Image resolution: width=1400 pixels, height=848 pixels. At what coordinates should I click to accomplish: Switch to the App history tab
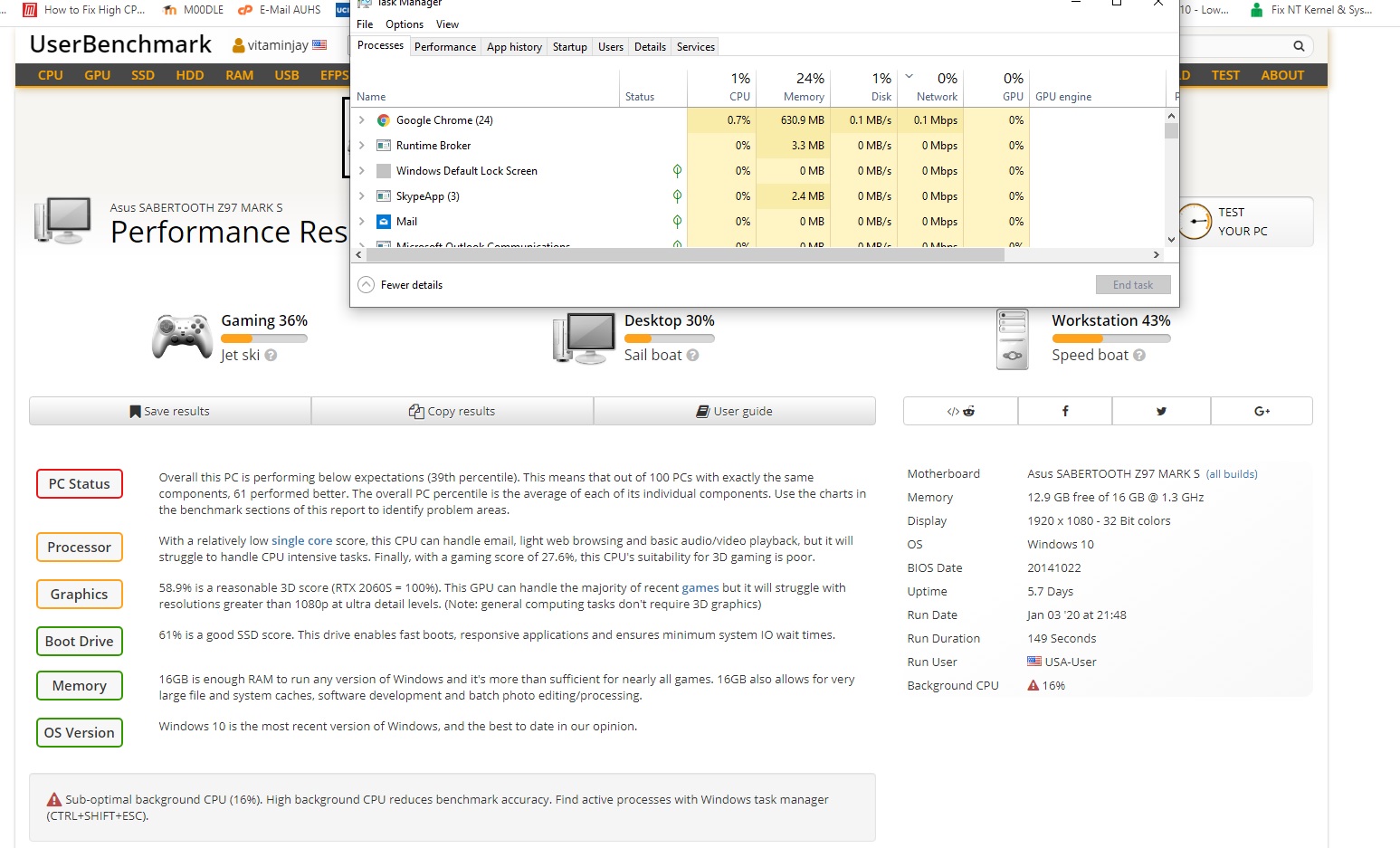coord(514,47)
